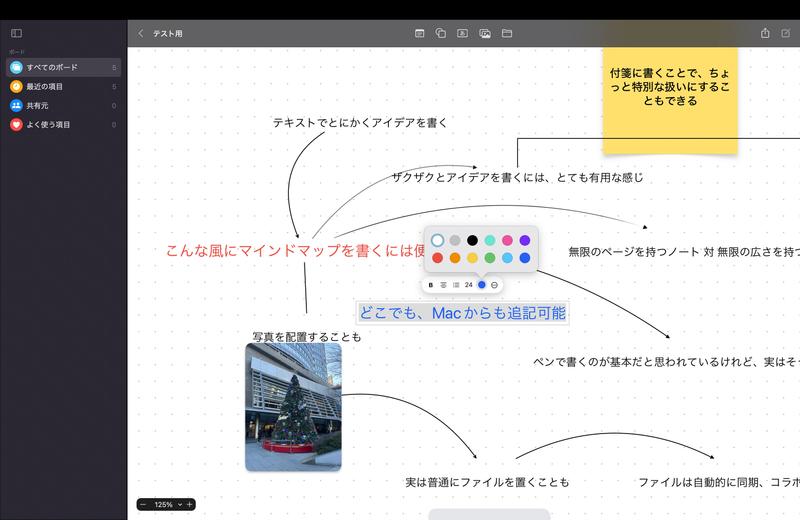Open the photo/media insert tool
The image size is (800, 520).
click(484, 33)
